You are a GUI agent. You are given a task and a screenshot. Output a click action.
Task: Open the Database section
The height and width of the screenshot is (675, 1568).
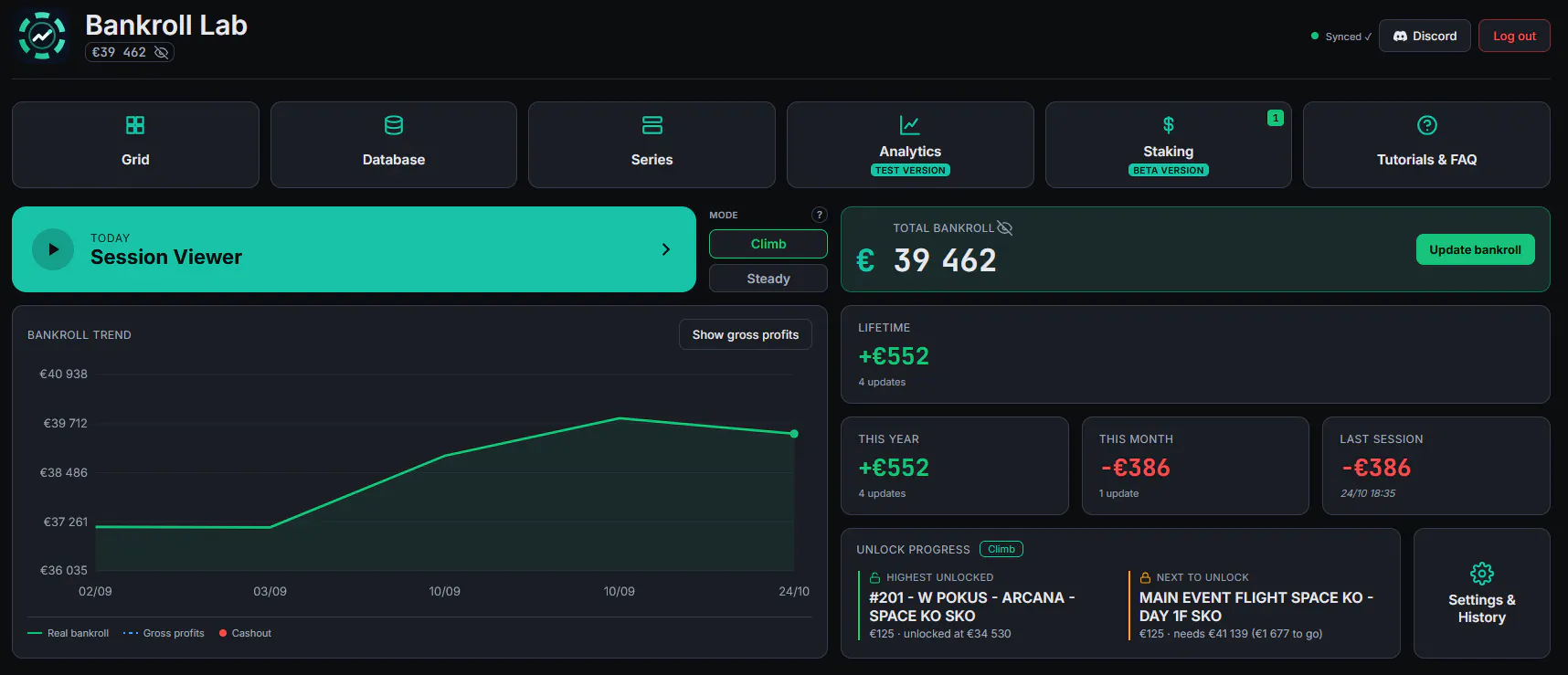394,144
